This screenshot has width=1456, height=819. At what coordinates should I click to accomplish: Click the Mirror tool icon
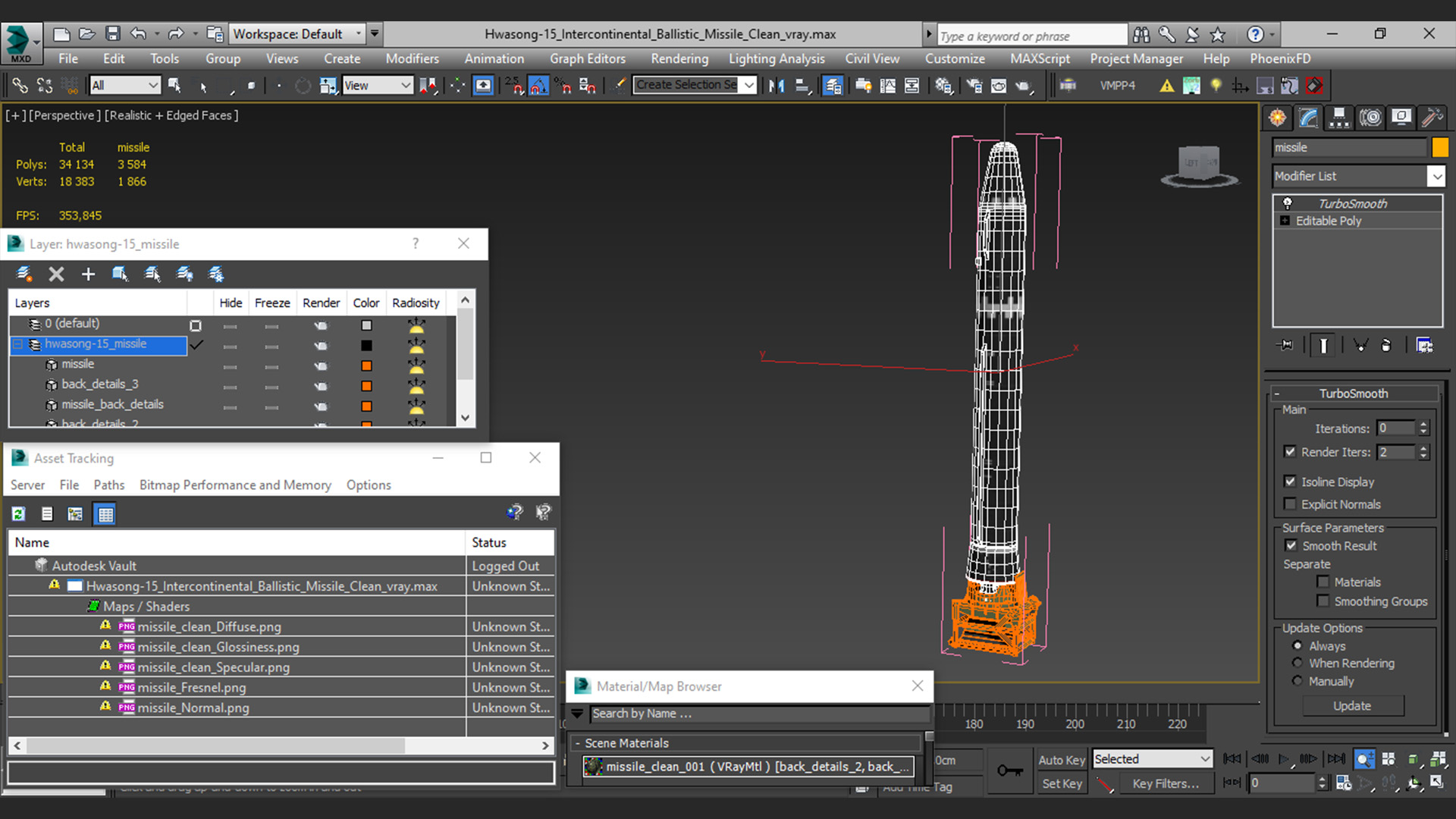(776, 86)
